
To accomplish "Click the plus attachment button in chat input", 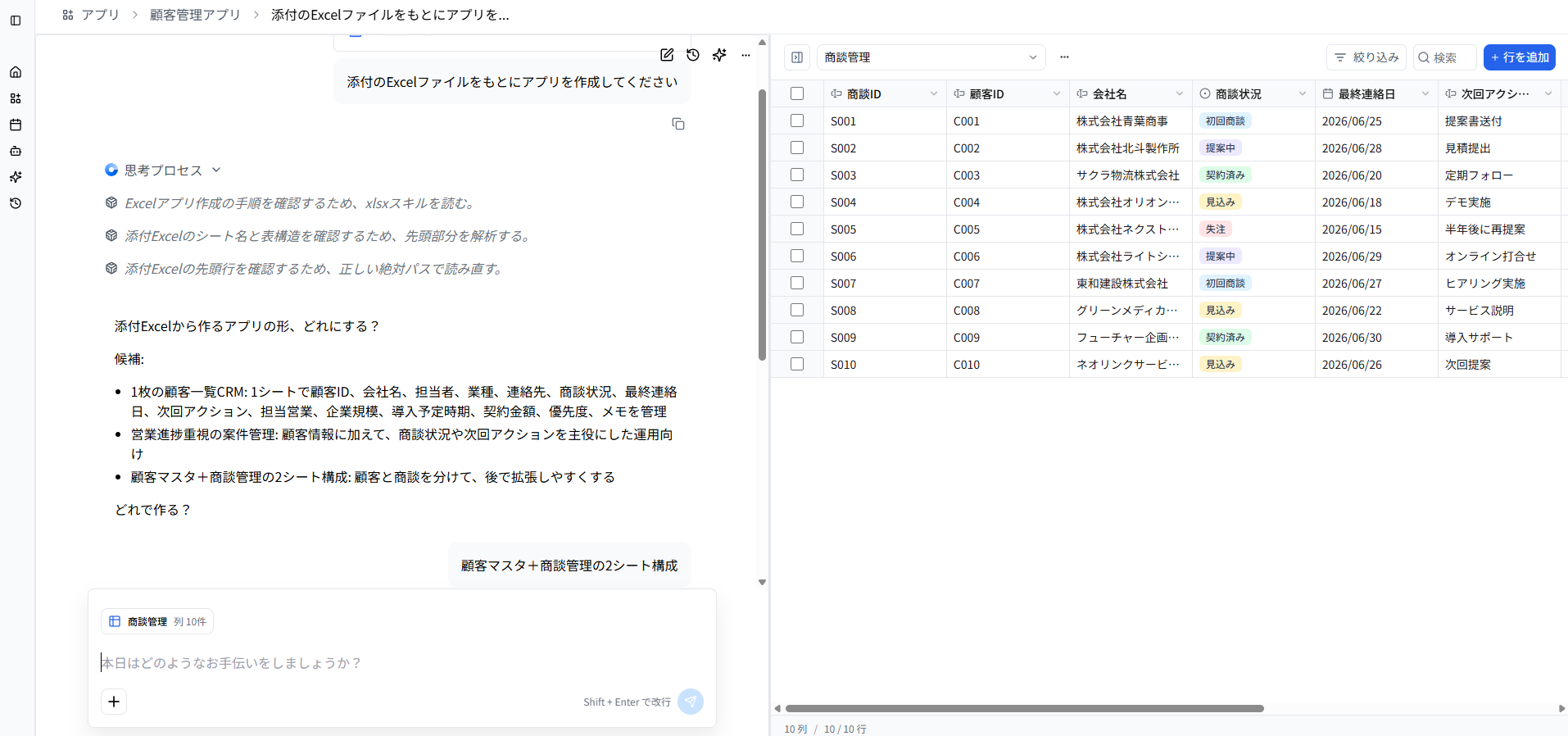I will pos(114,702).
